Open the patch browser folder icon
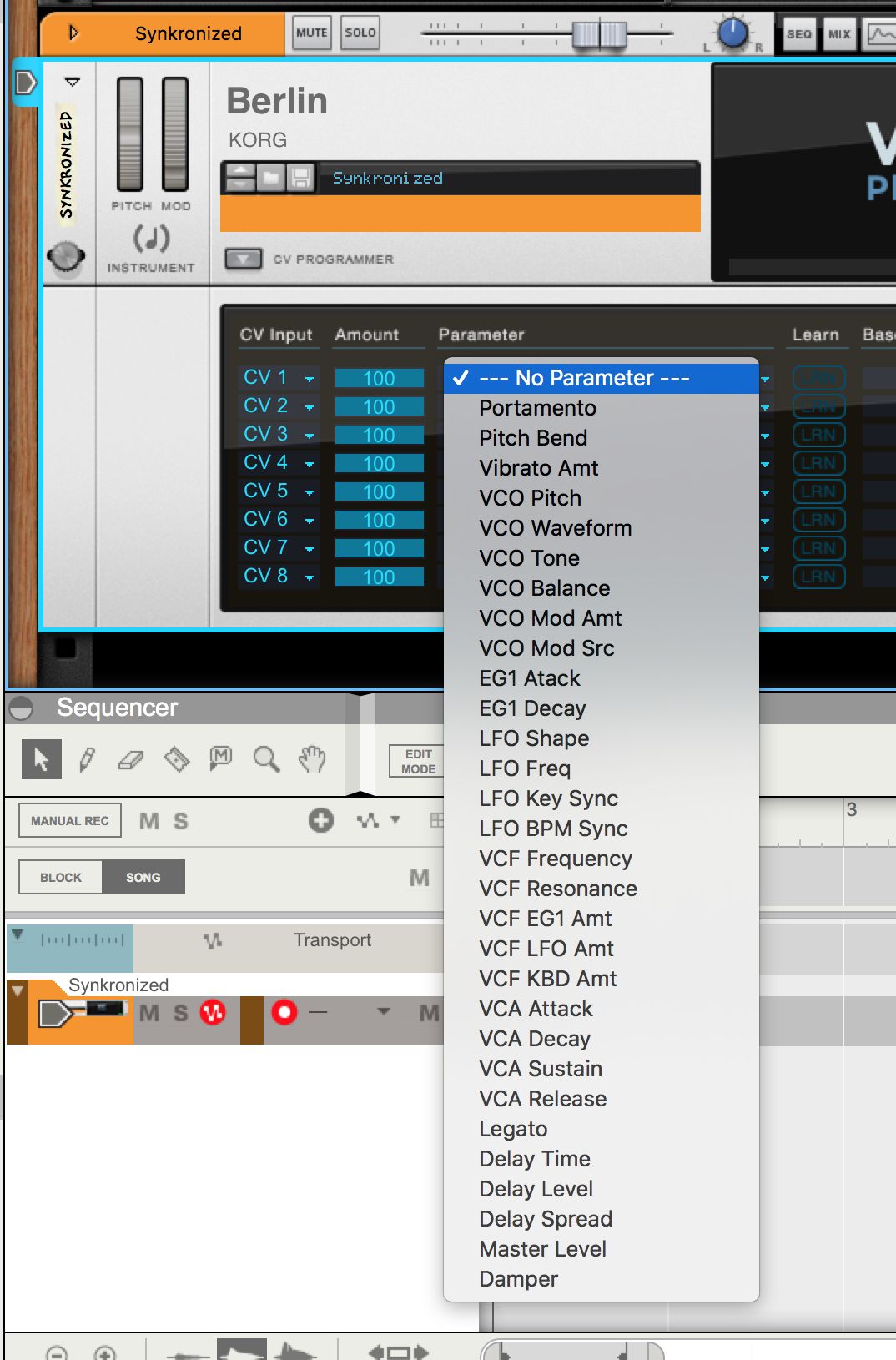The image size is (896, 1360). [271, 178]
